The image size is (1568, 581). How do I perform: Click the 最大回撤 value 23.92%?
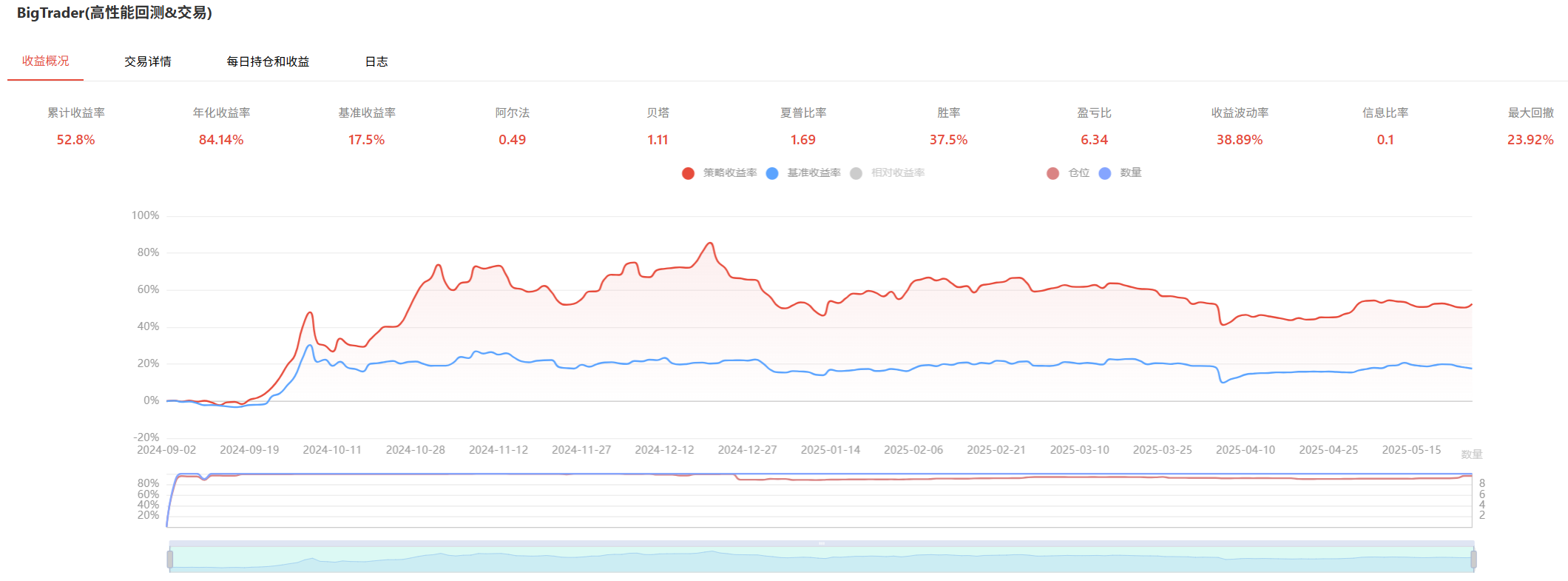[x=1530, y=140]
